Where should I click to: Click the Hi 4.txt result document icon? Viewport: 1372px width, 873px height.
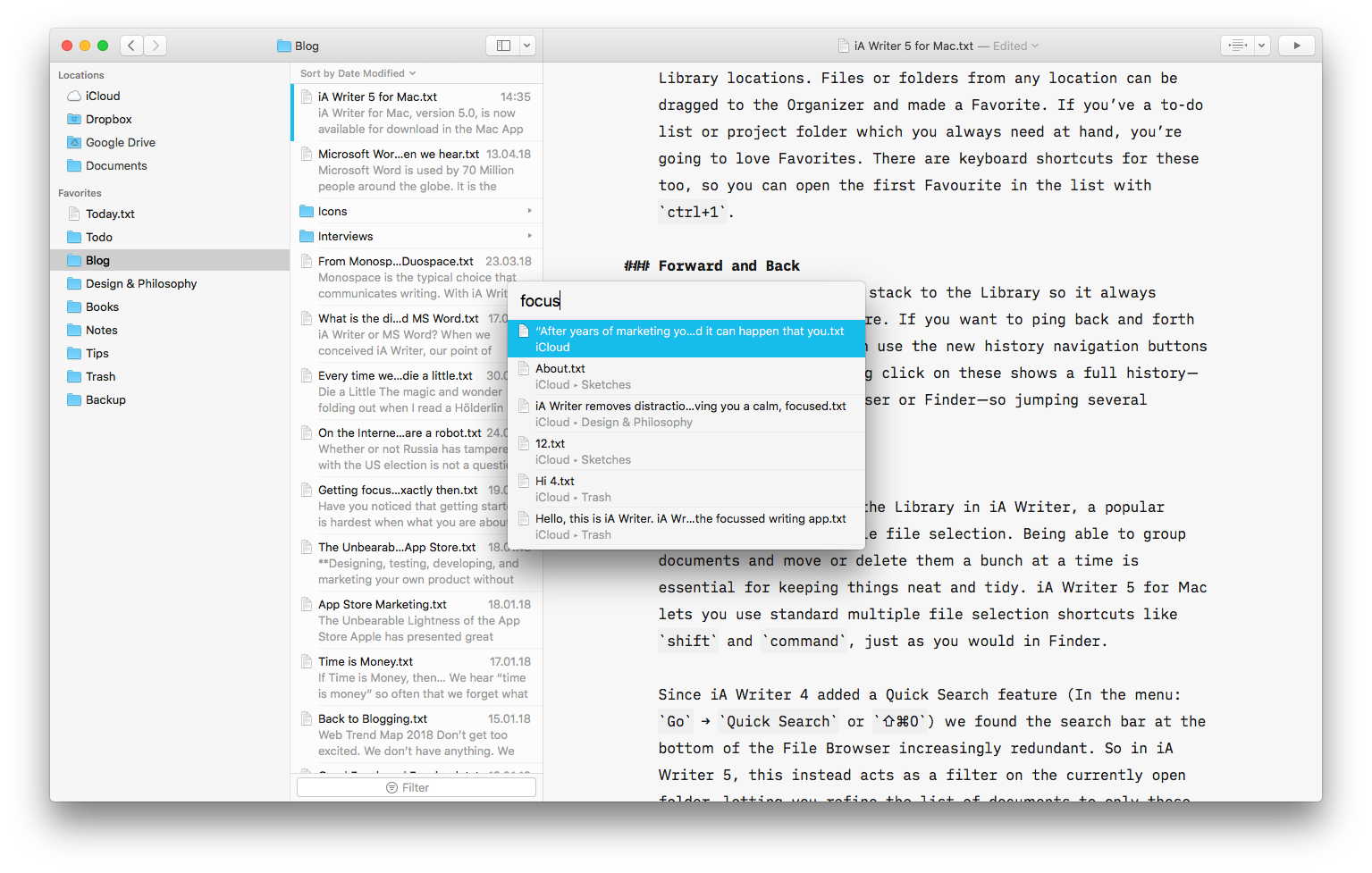coord(524,481)
